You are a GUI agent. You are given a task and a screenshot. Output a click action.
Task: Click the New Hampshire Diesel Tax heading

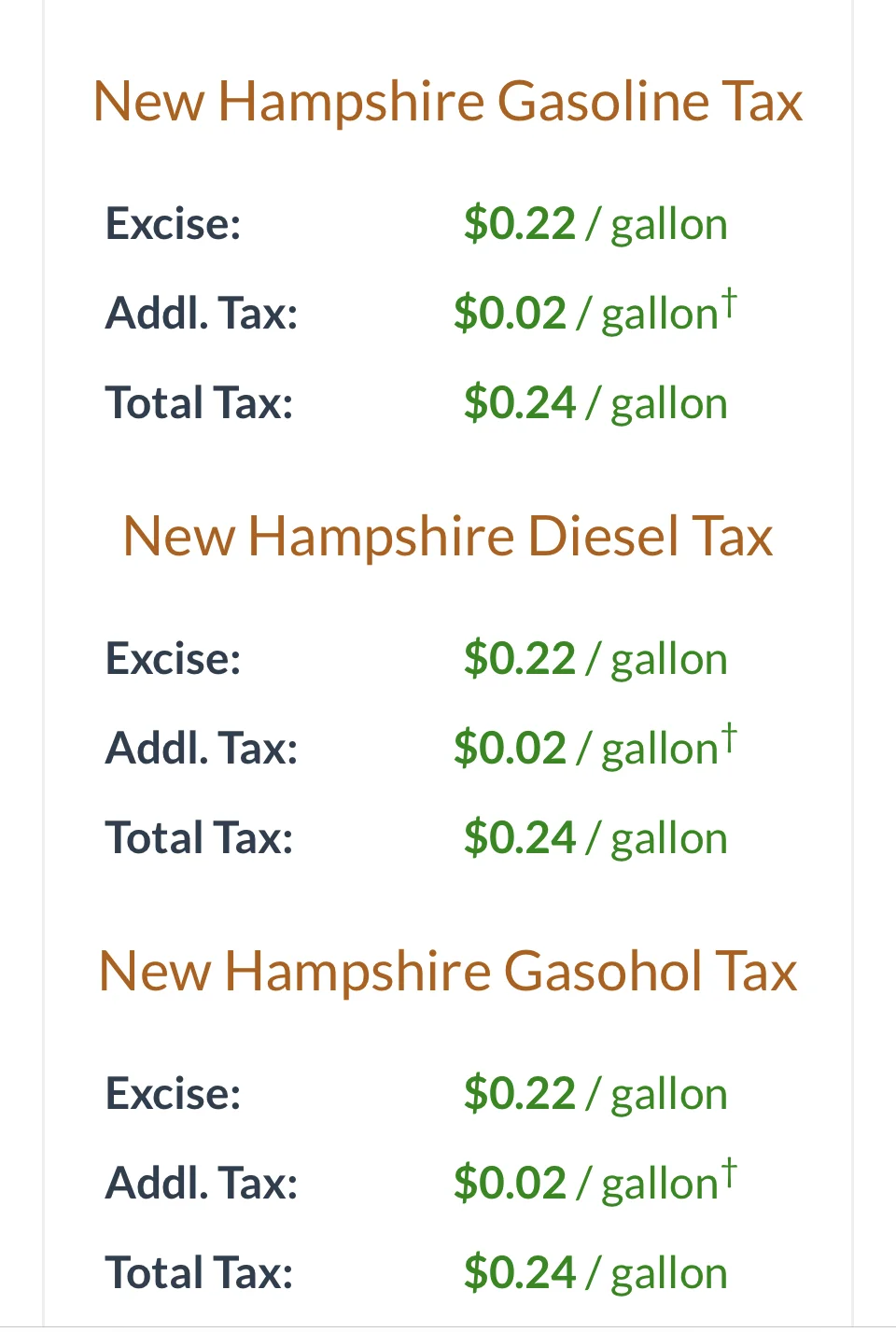click(x=448, y=536)
